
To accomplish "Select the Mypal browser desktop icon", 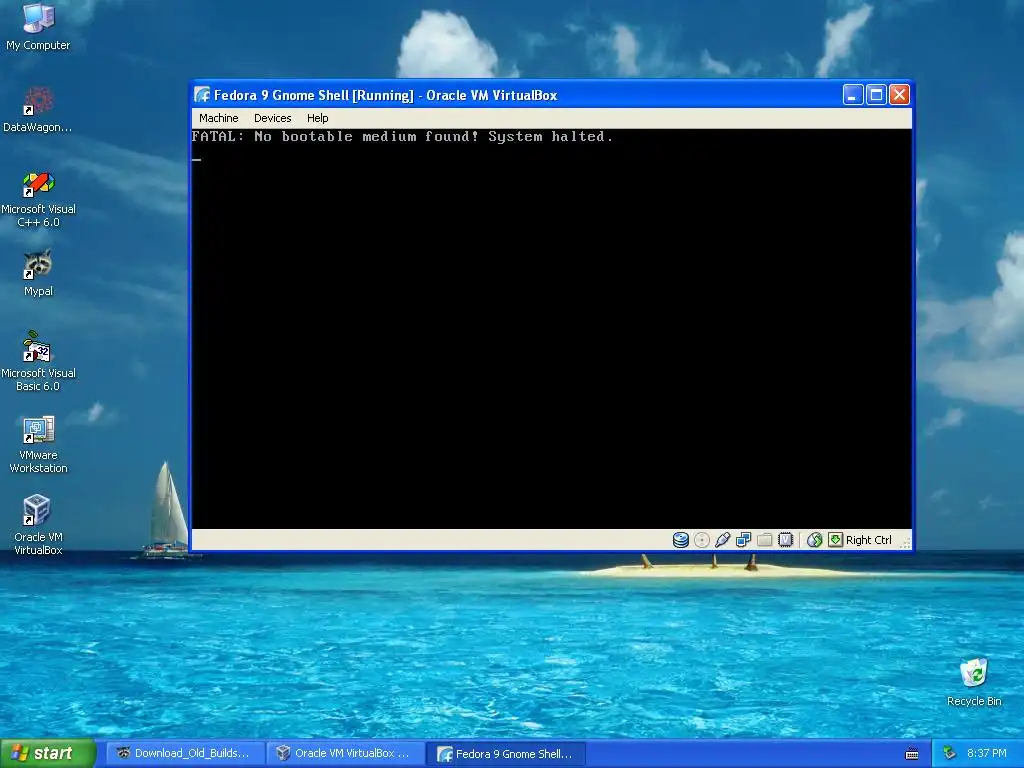I will pyautogui.click(x=38, y=273).
